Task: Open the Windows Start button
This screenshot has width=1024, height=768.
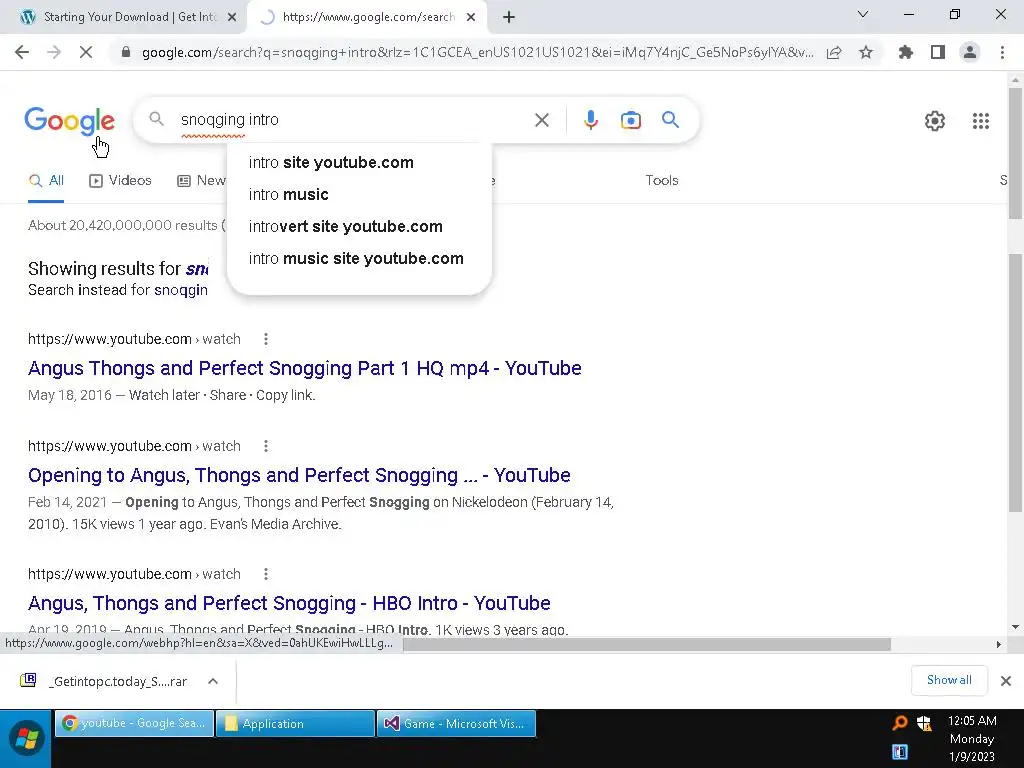Action: (26, 739)
